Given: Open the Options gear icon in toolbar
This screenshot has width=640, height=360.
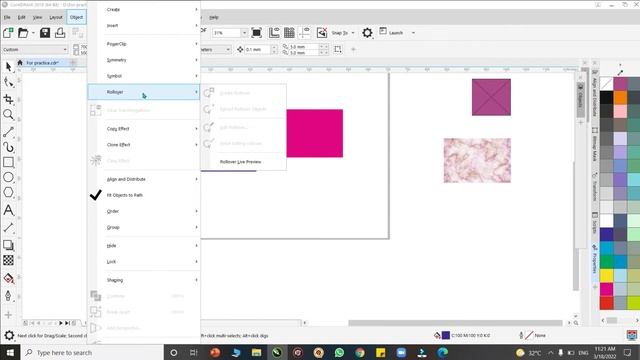Looking at the screenshot, I should (x=367, y=33).
